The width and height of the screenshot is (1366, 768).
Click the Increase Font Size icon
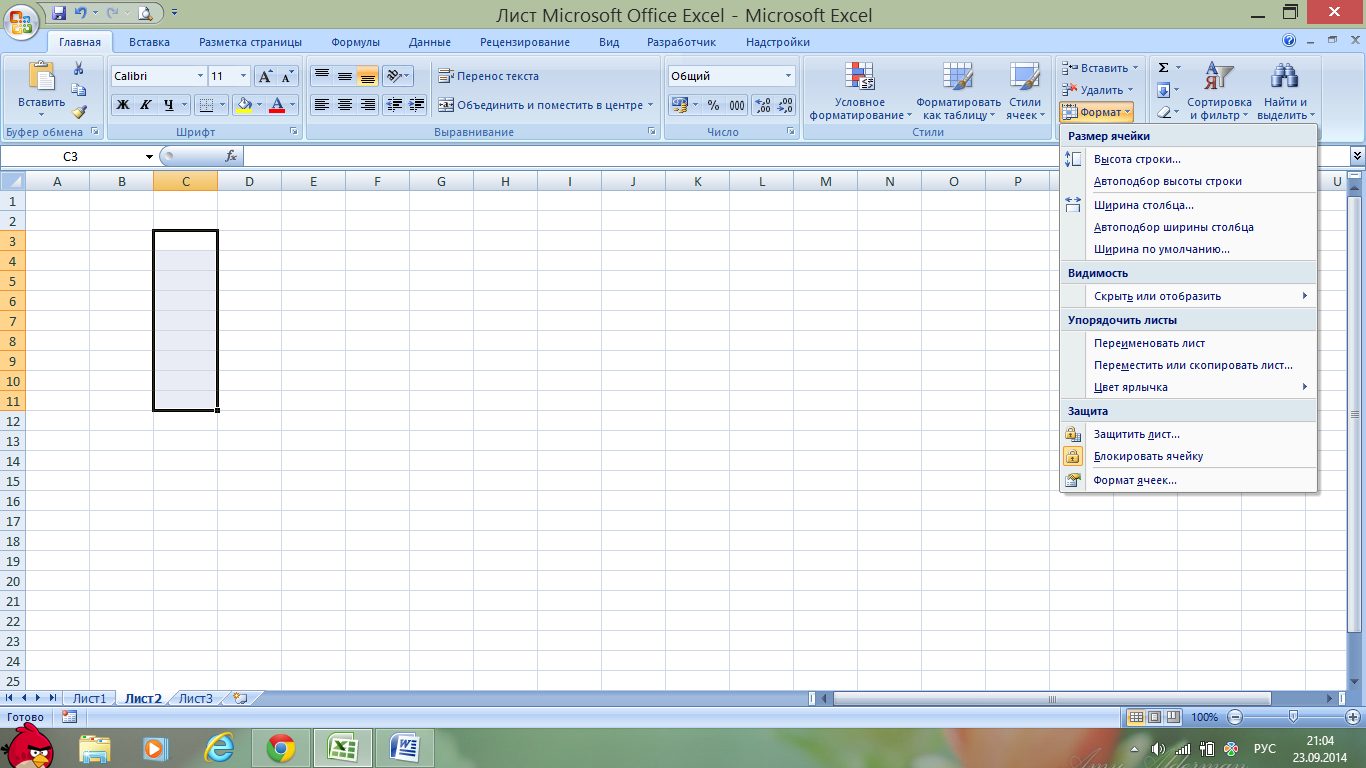(265, 76)
